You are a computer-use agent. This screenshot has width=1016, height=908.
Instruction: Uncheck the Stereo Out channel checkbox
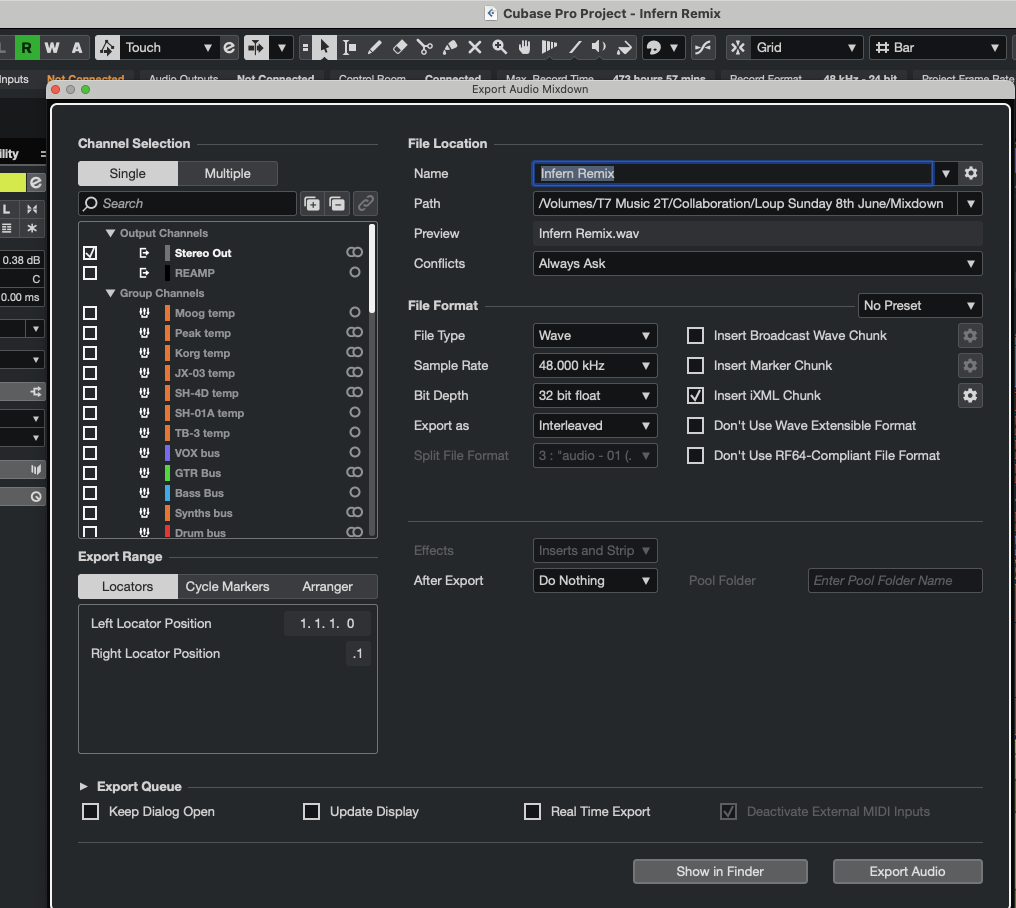pos(90,253)
